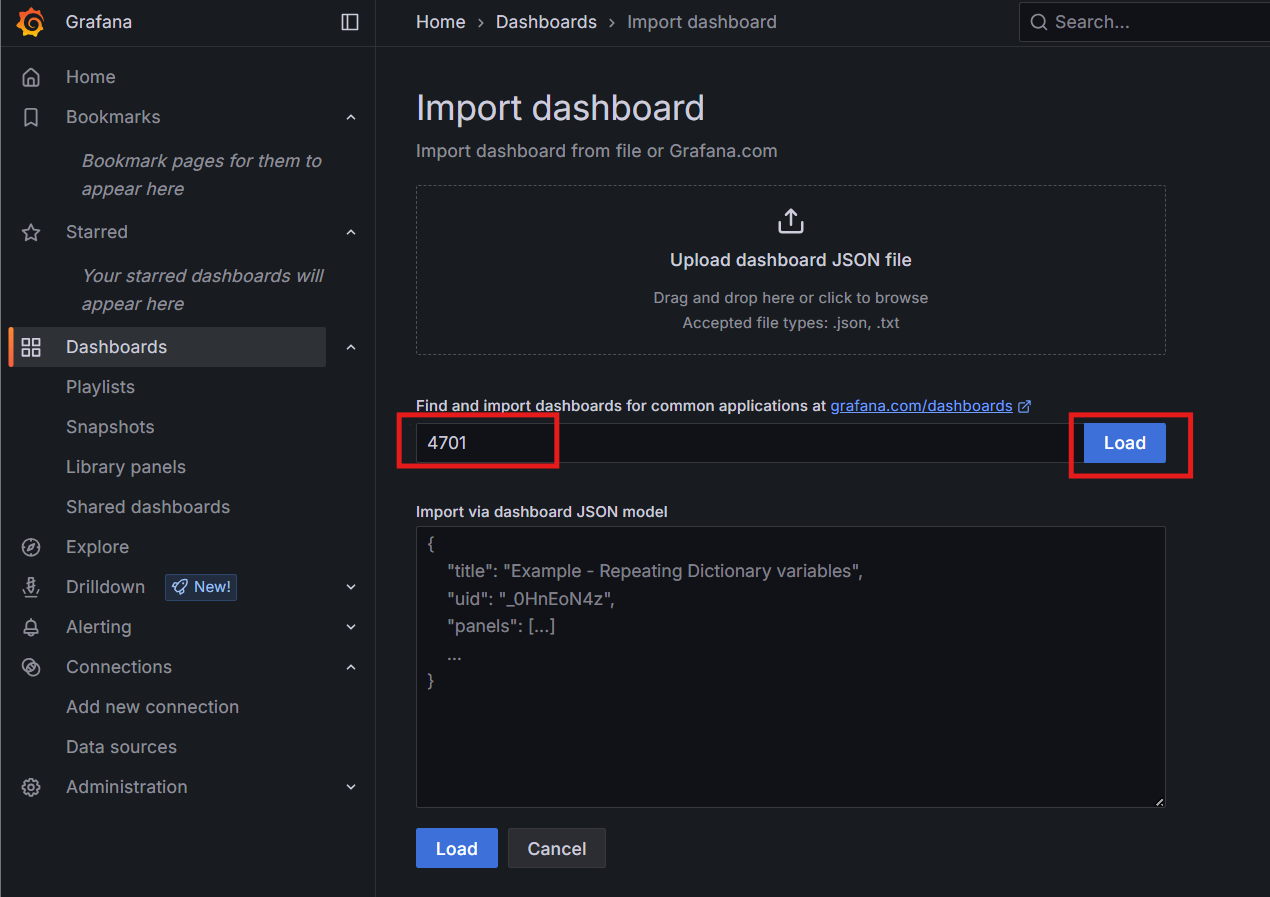Click the bottom Load button
The image size is (1270, 897).
tap(457, 849)
